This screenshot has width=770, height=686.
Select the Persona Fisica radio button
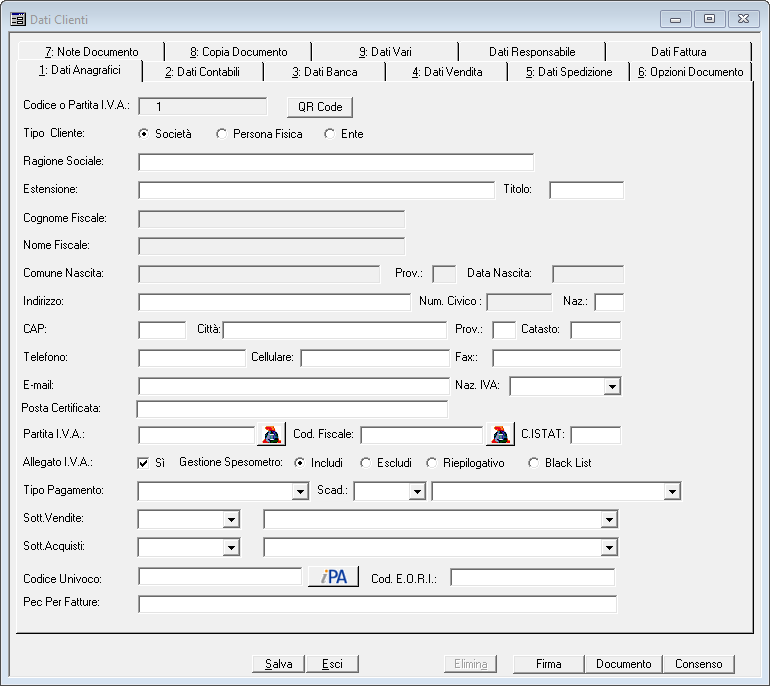click(222, 134)
